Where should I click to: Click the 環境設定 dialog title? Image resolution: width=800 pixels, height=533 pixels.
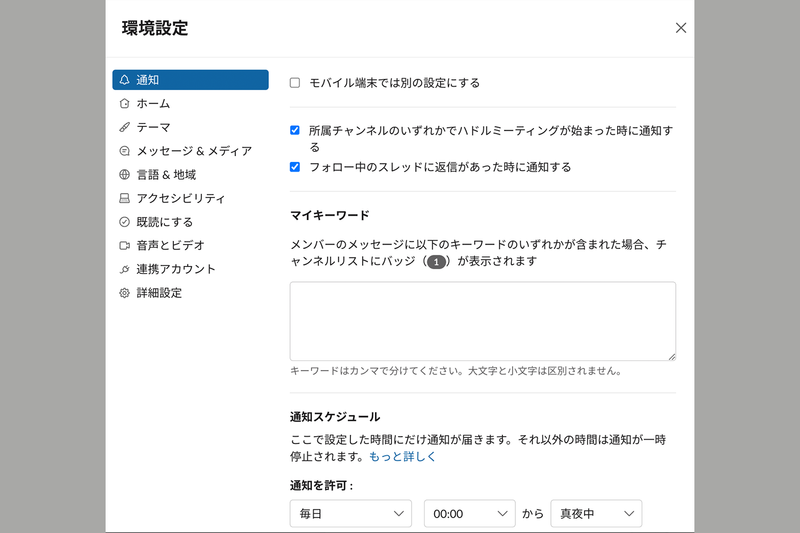click(155, 28)
